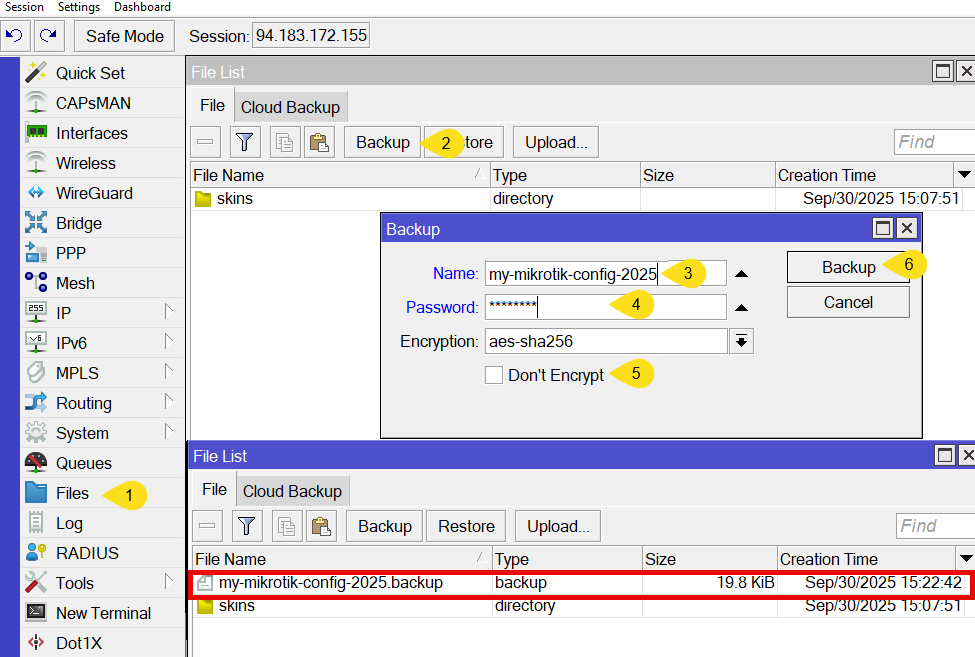Click Cancel in the Backup dialog
The width and height of the screenshot is (975, 657).
tap(848, 302)
